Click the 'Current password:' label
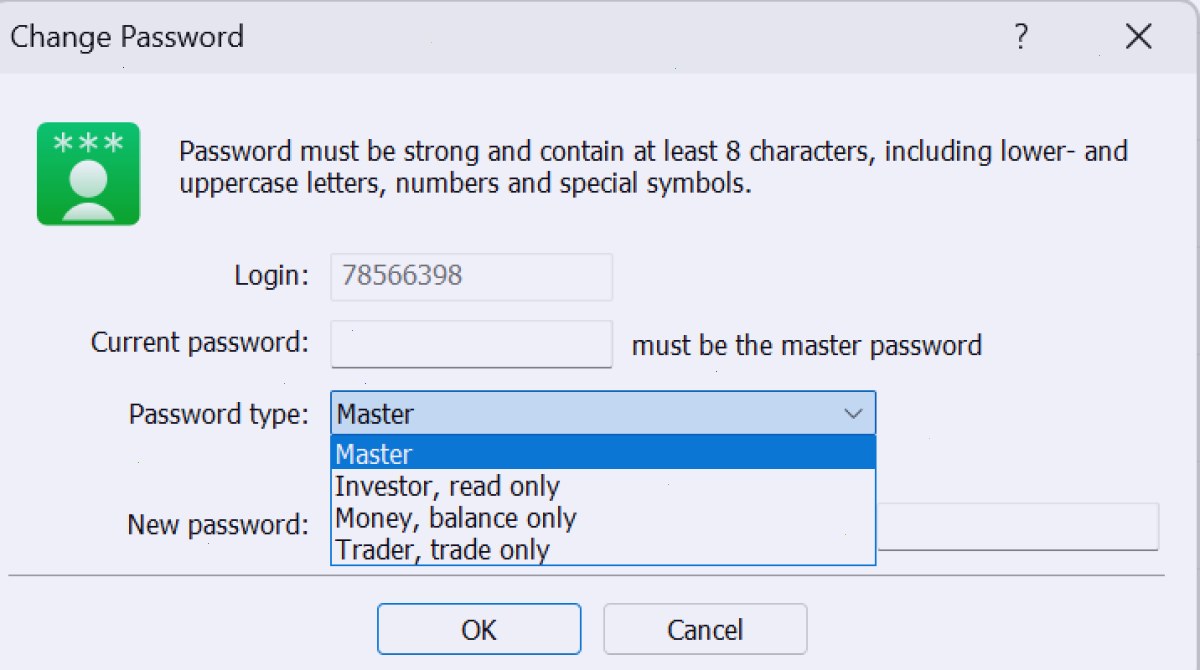This screenshot has height=670, width=1200. (x=200, y=343)
